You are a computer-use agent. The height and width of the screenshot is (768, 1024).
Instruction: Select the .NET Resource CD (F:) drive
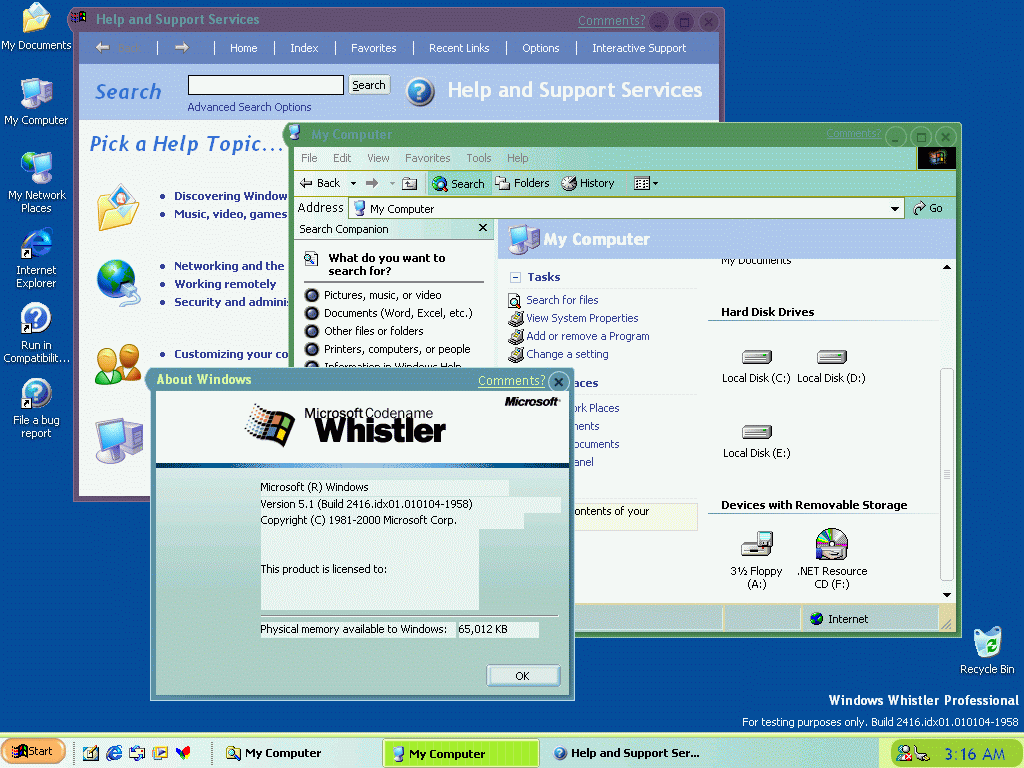832,560
